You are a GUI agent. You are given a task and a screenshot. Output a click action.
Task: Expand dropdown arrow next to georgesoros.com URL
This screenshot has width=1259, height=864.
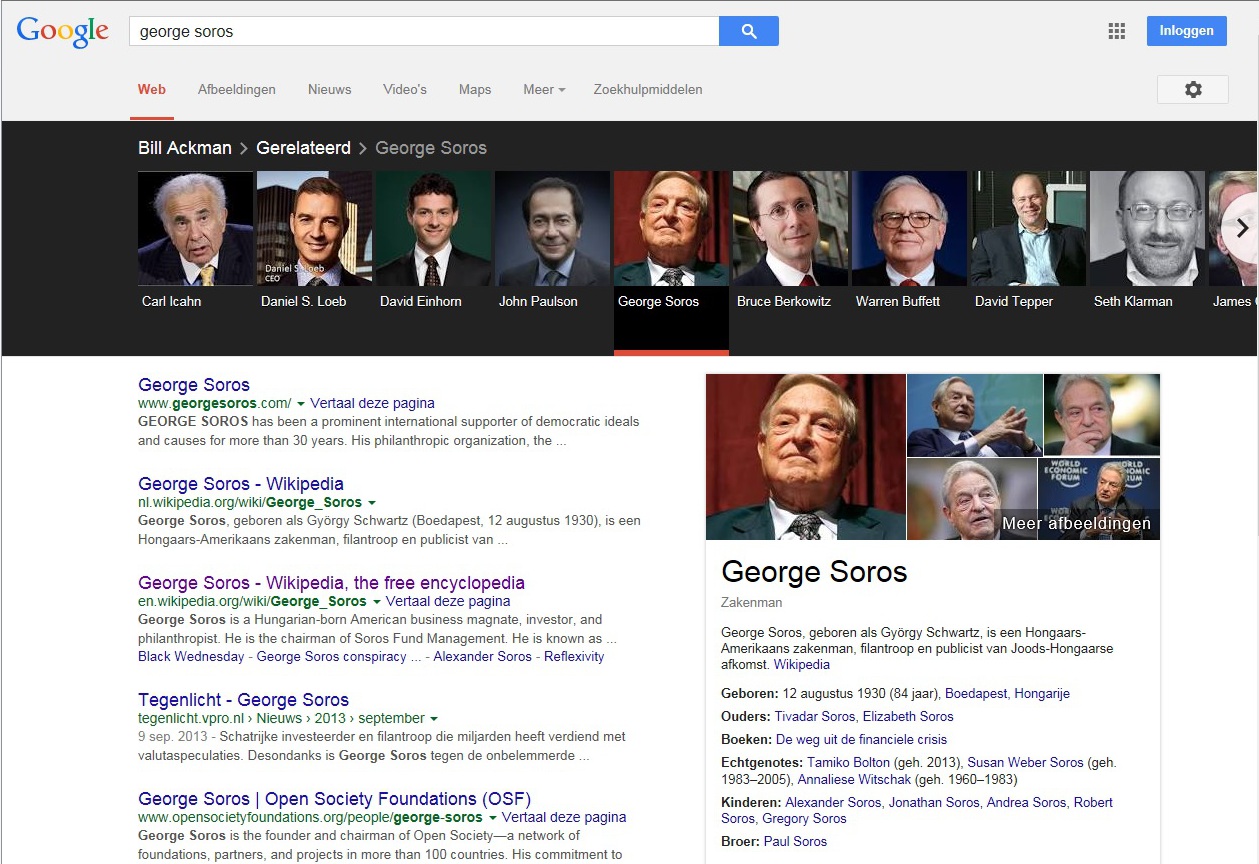click(x=300, y=404)
